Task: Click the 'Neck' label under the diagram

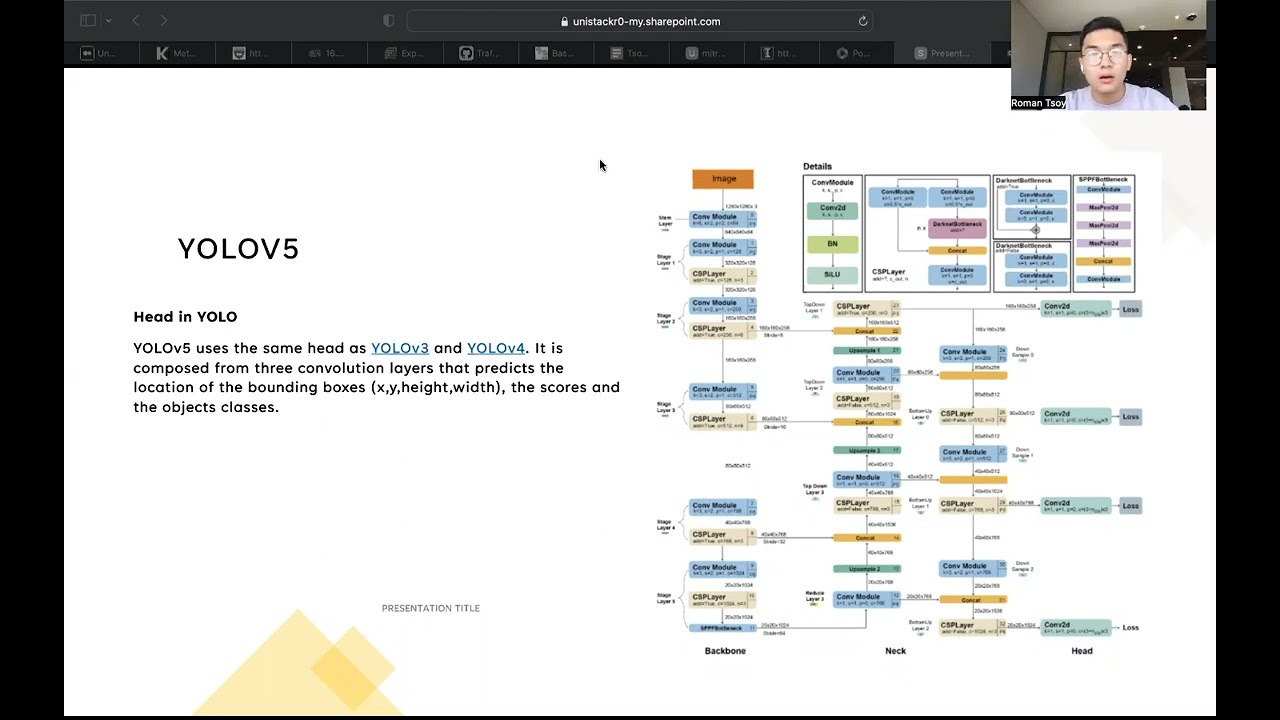Action: click(x=895, y=651)
